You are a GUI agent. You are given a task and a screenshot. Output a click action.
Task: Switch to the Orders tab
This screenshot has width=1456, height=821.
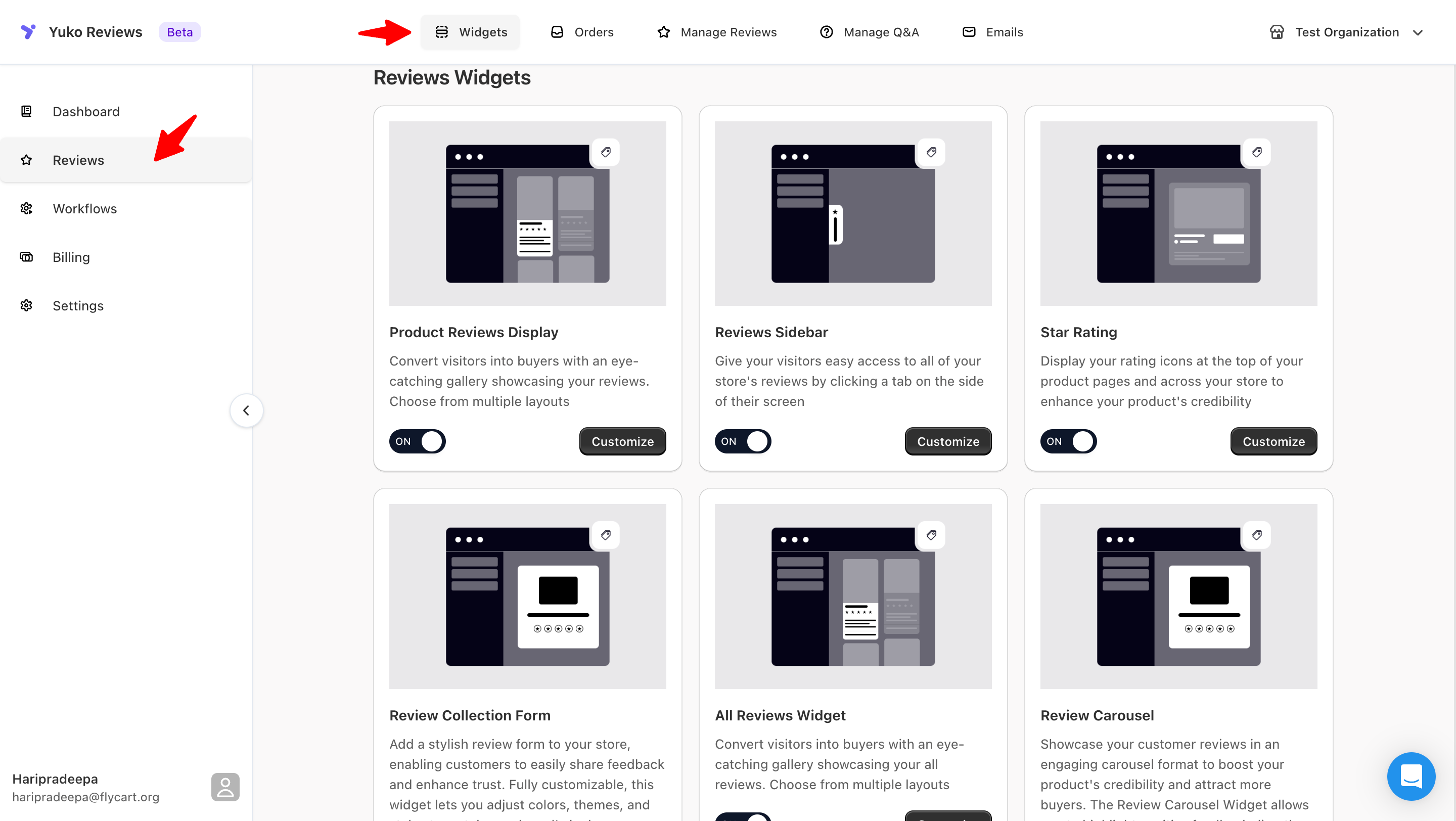(x=582, y=32)
